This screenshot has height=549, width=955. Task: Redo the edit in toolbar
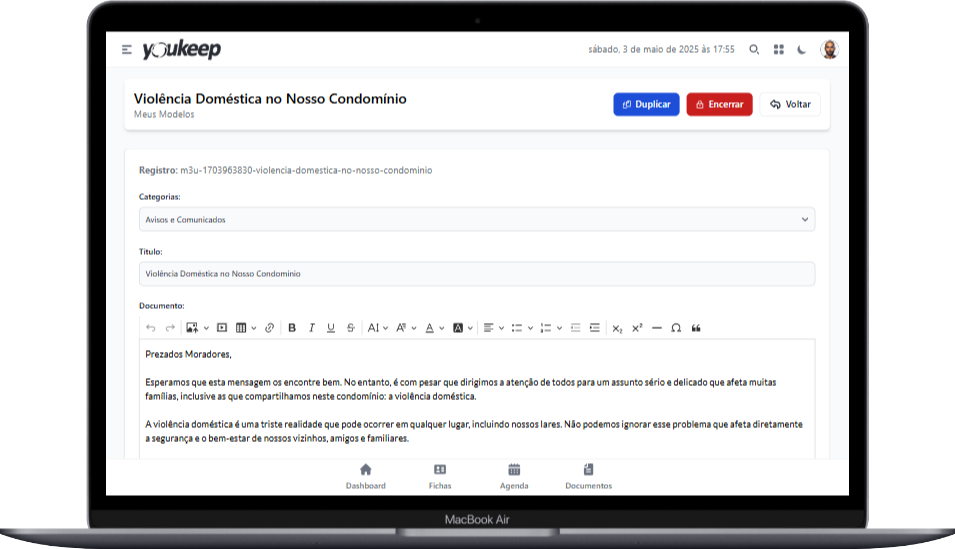170,328
